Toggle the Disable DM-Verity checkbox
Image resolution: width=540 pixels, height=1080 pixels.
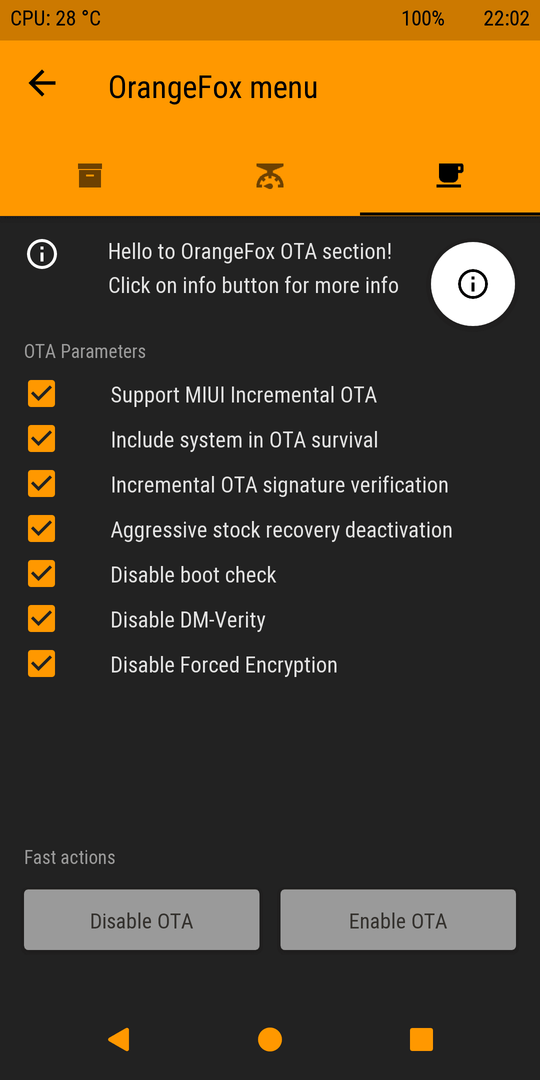point(41,619)
